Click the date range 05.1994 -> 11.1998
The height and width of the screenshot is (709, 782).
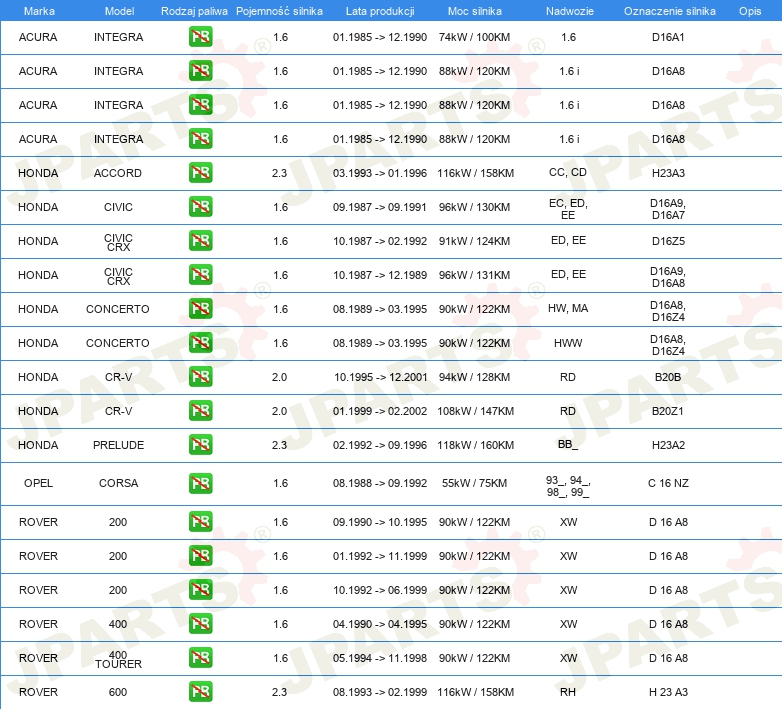[380, 658]
